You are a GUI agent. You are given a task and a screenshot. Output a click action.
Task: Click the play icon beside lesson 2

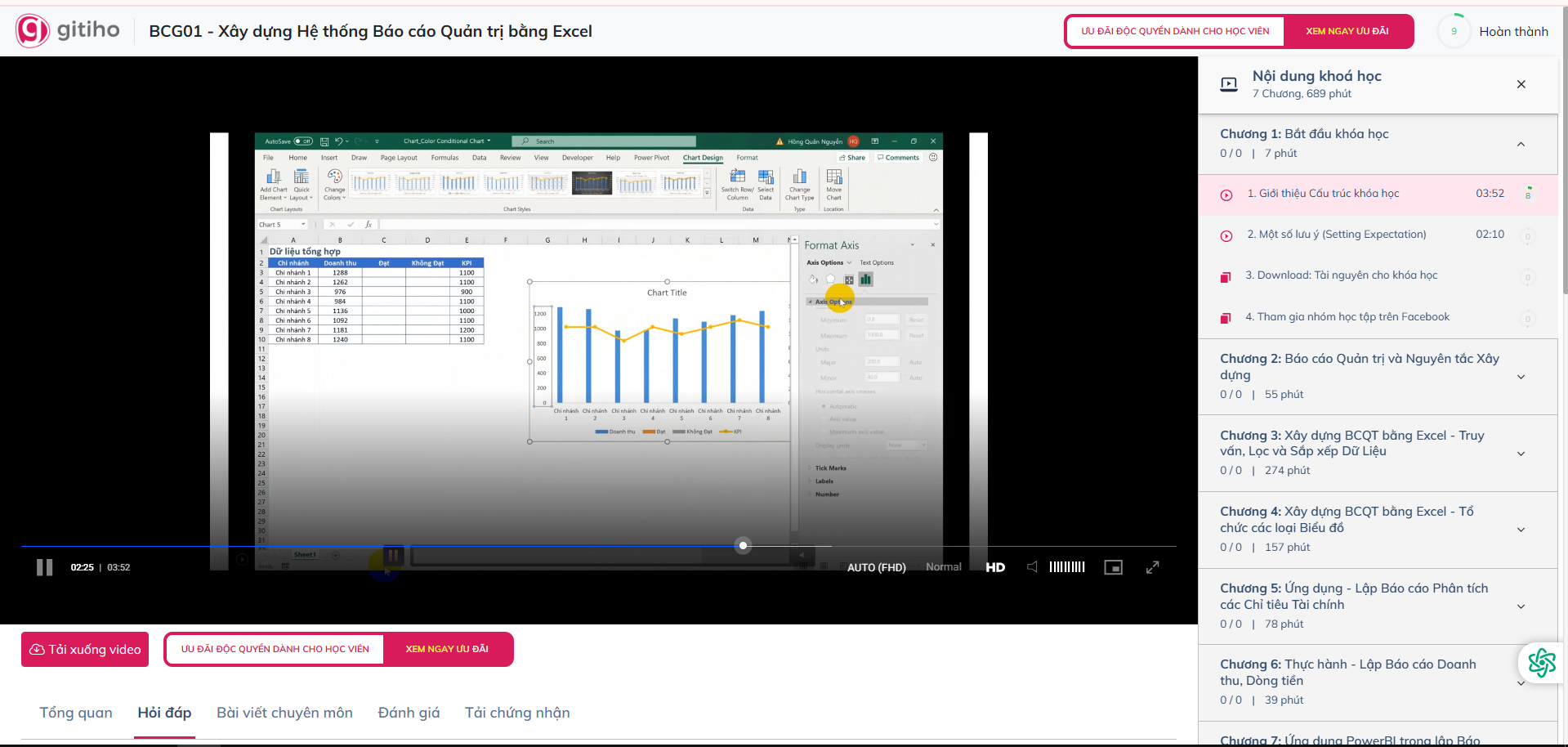1226,236
